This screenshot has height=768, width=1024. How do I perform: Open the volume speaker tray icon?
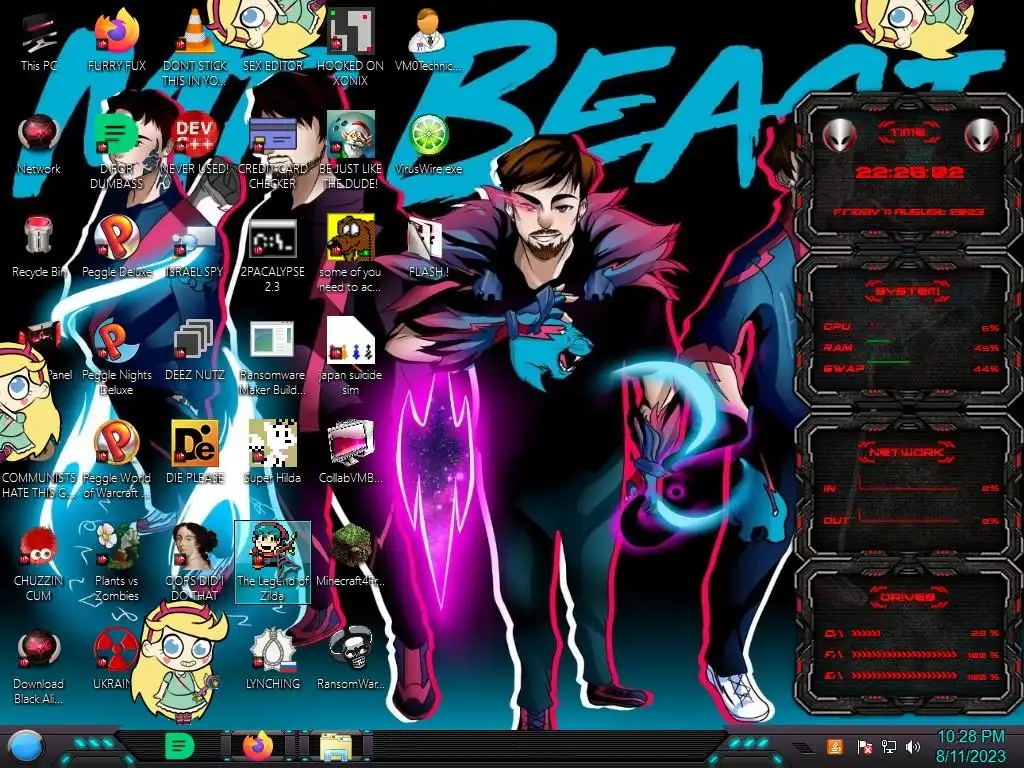(x=914, y=746)
